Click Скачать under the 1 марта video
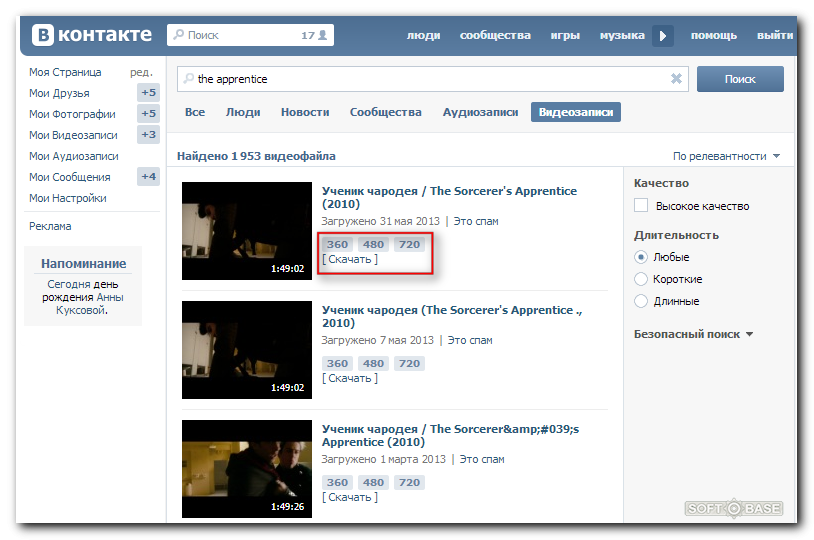This screenshot has width=814, height=540. [x=350, y=497]
